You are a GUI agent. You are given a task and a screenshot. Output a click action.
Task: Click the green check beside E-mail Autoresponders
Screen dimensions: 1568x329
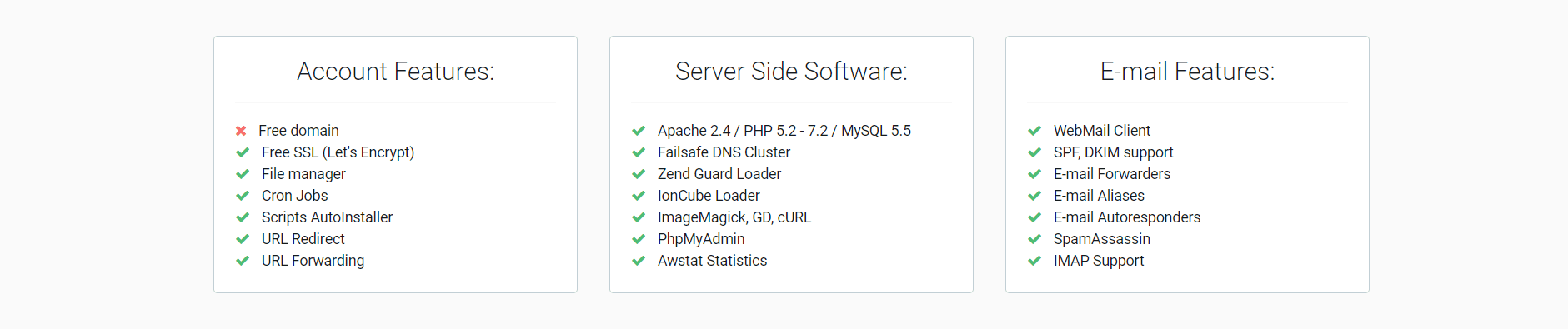tap(1034, 217)
